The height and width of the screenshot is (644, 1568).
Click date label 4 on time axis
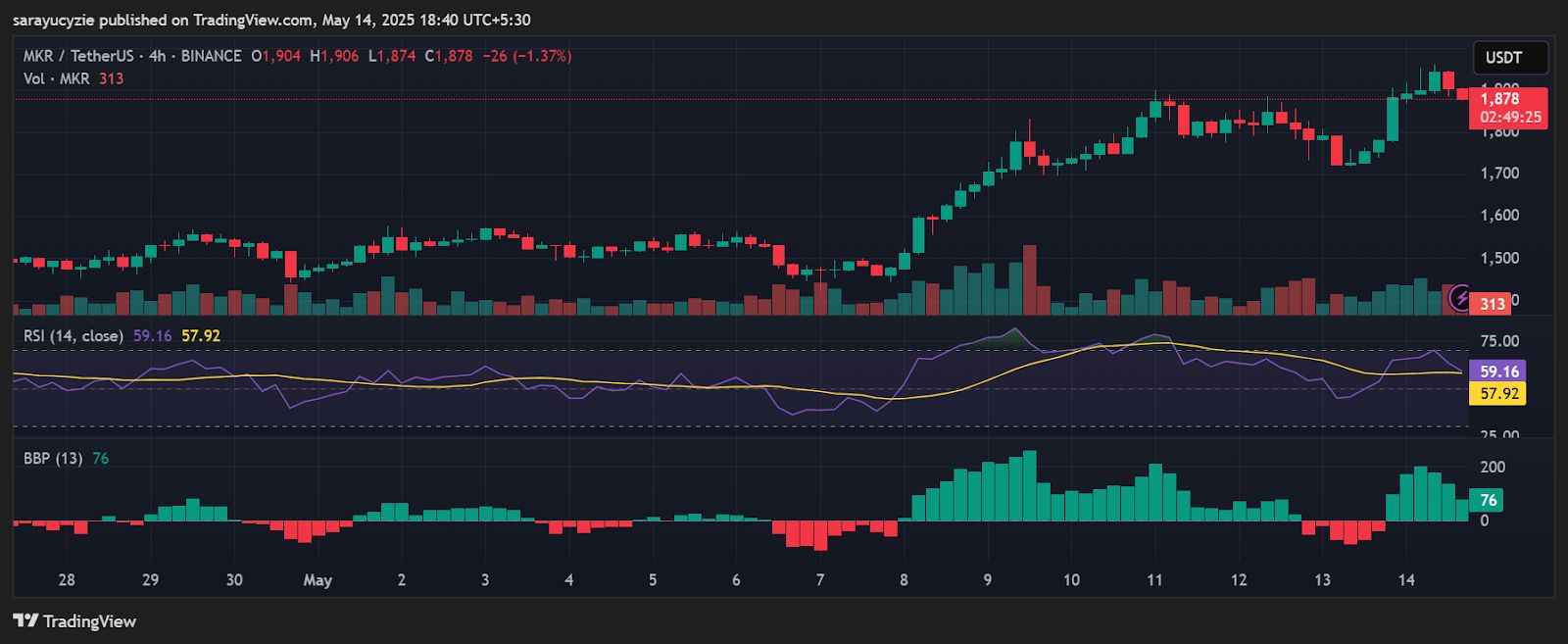(569, 579)
